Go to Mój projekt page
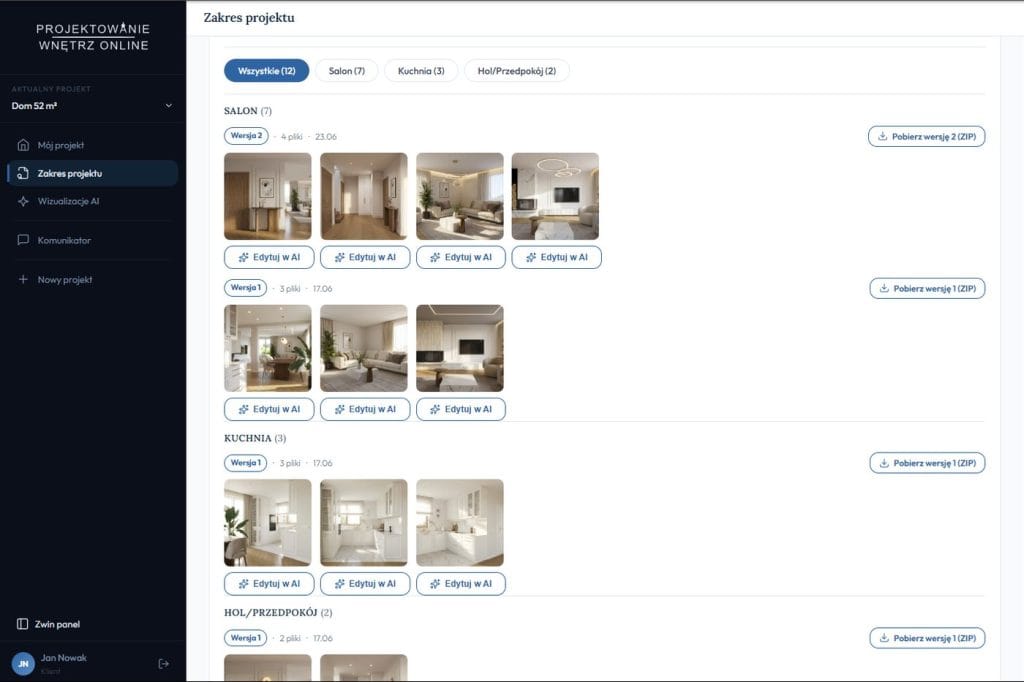 [93, 145]
